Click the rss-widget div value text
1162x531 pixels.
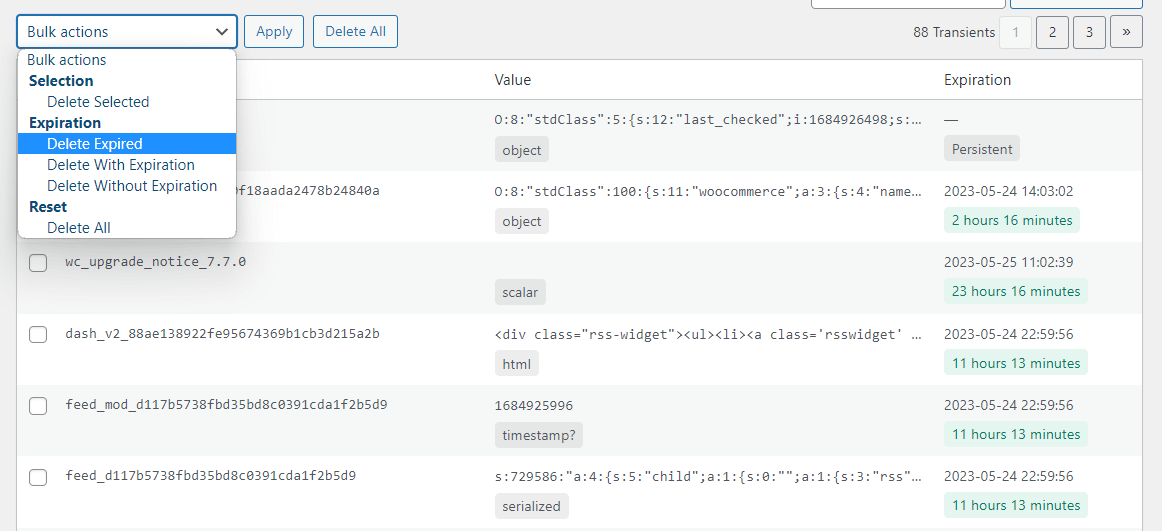click(708, 334)
